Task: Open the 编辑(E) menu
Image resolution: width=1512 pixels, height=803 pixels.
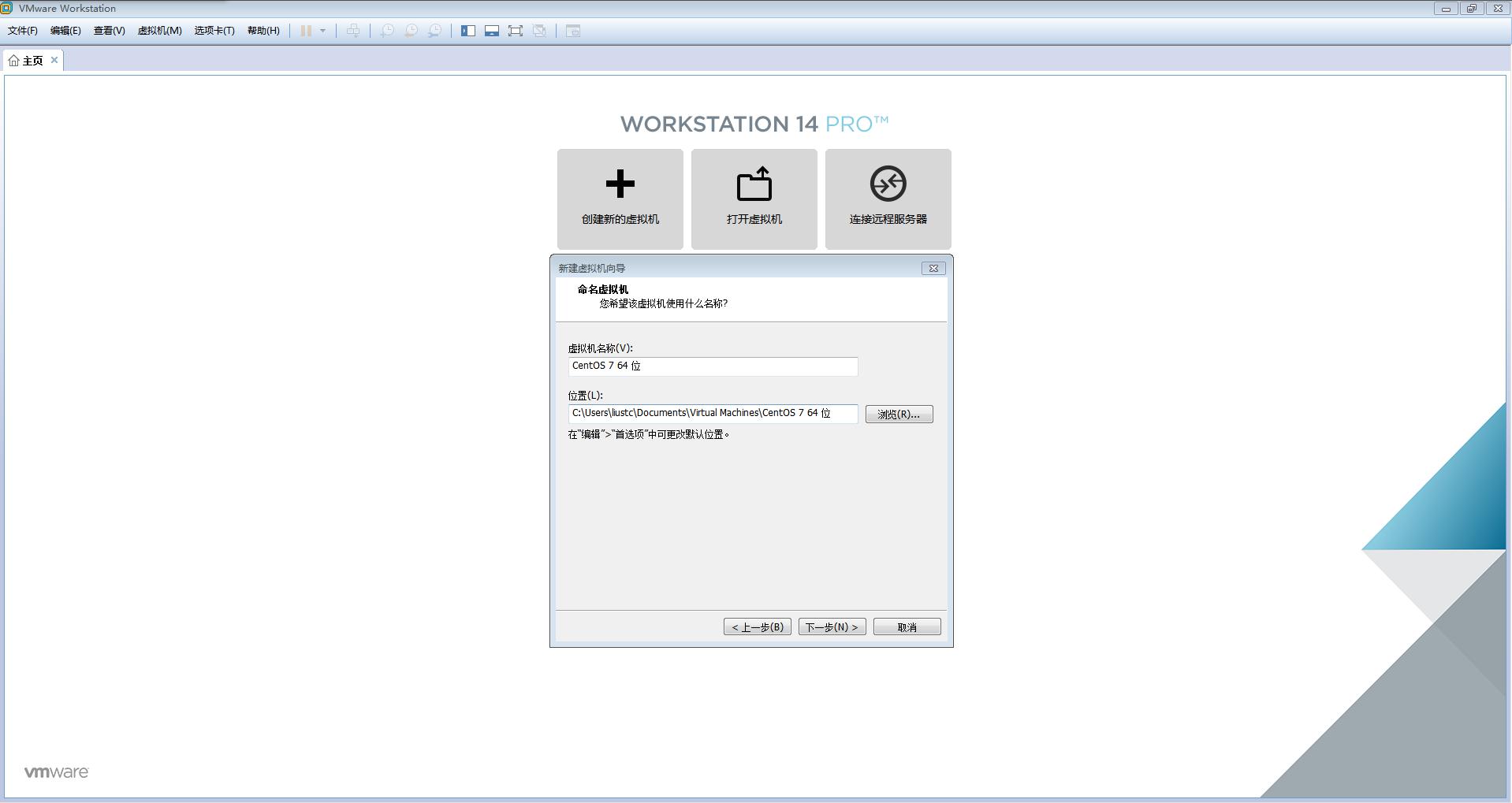Action: point(65,31)
